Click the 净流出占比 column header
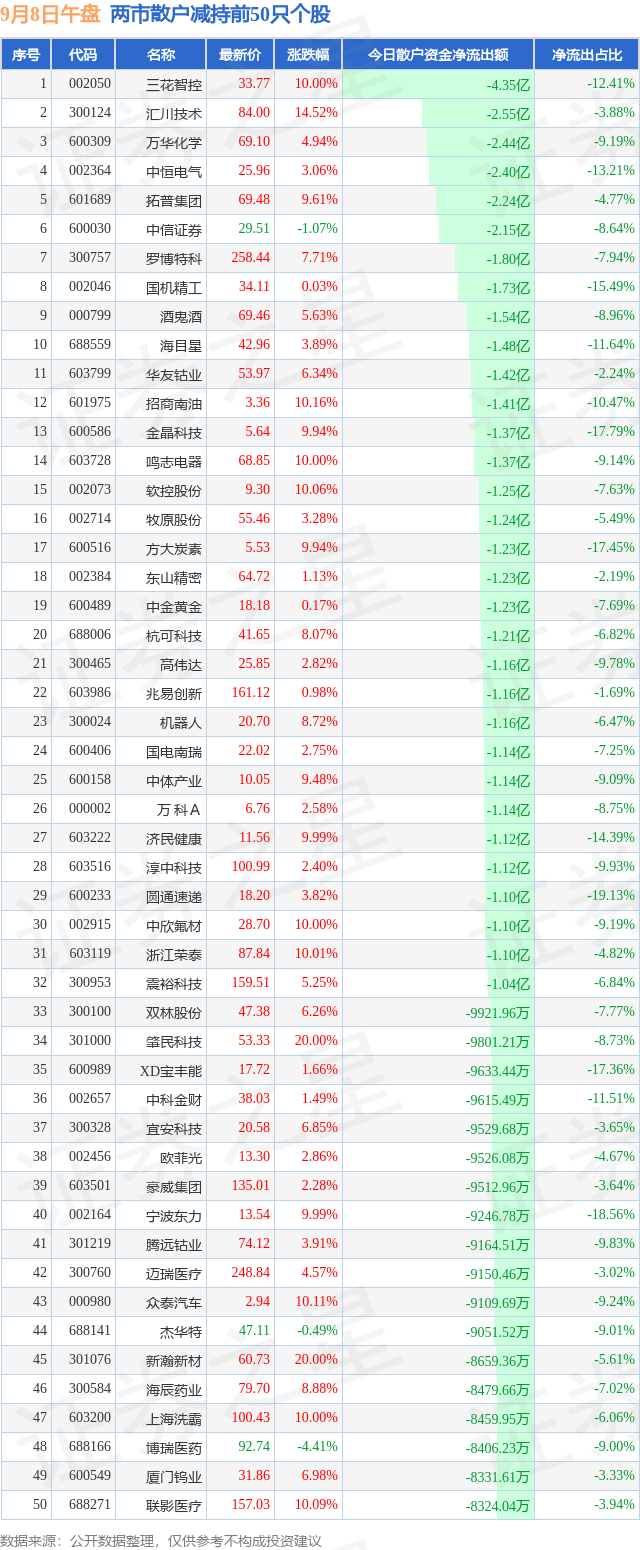The image size is (640, 1550). (586, 55)
